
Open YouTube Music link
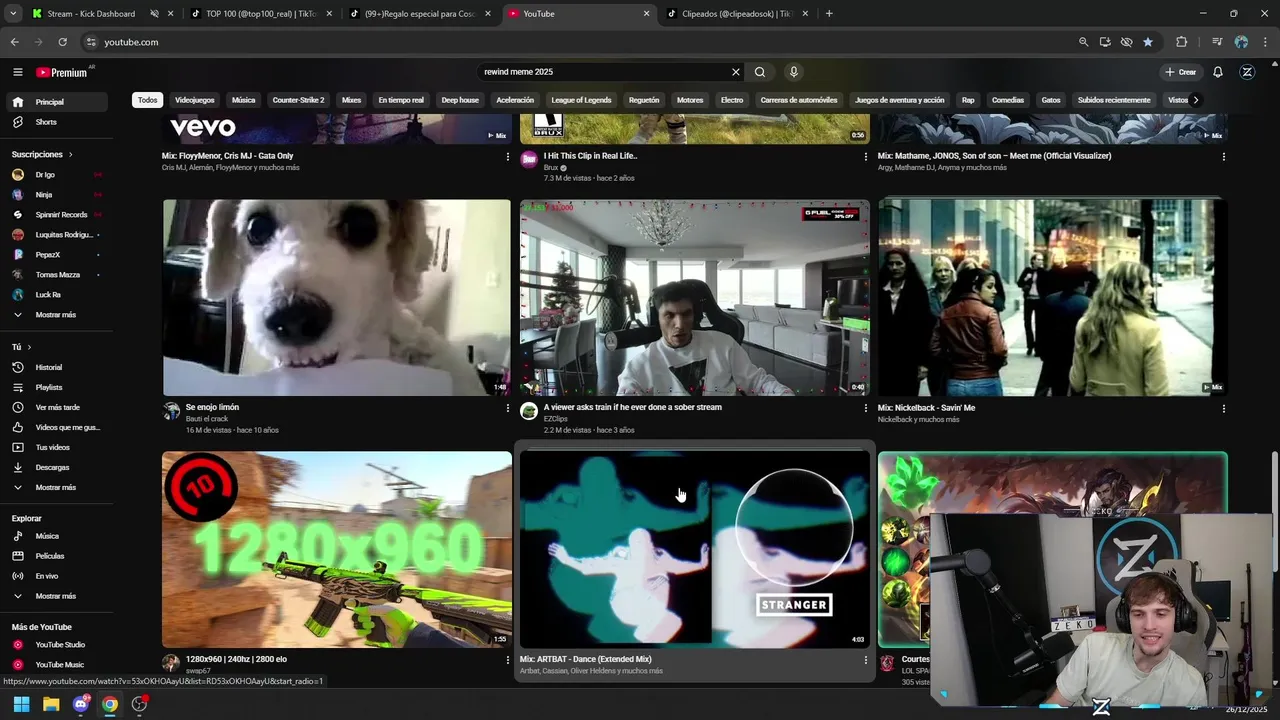(56, 665)
